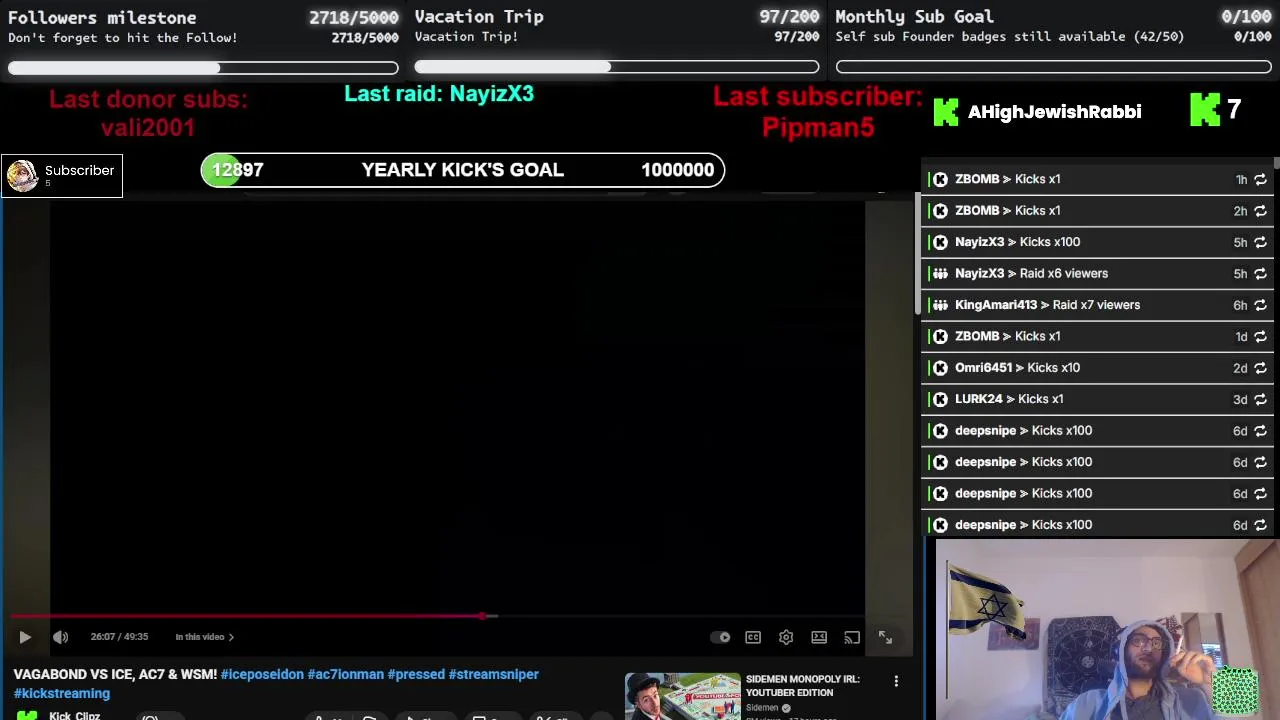The width and height of the screenshot is (1280, 720).
Task: Click the Yearly Kick's Goal progress bar
Action: (462, 170)
